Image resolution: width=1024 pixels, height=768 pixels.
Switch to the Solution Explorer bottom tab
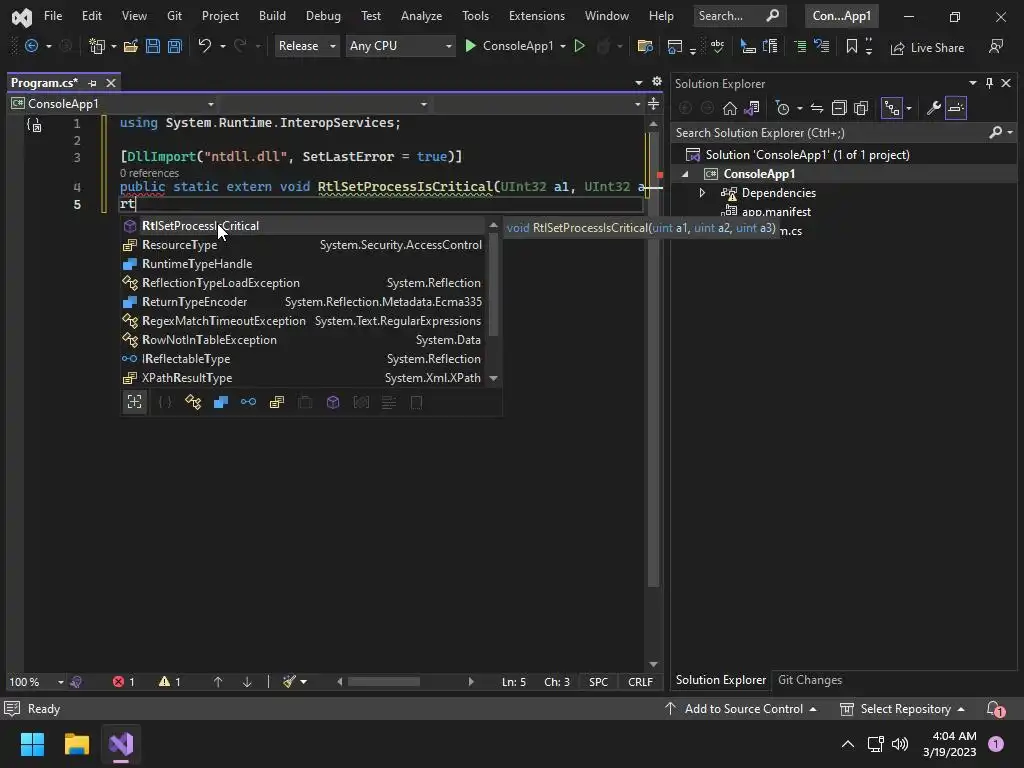click(x=720, y=680)
